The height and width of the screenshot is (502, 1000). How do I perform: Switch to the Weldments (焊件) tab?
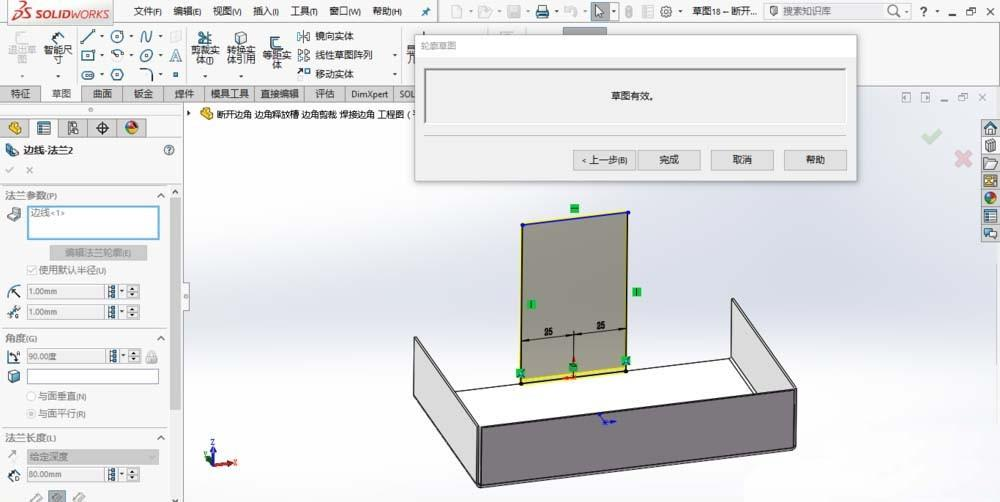coord(184,93)
